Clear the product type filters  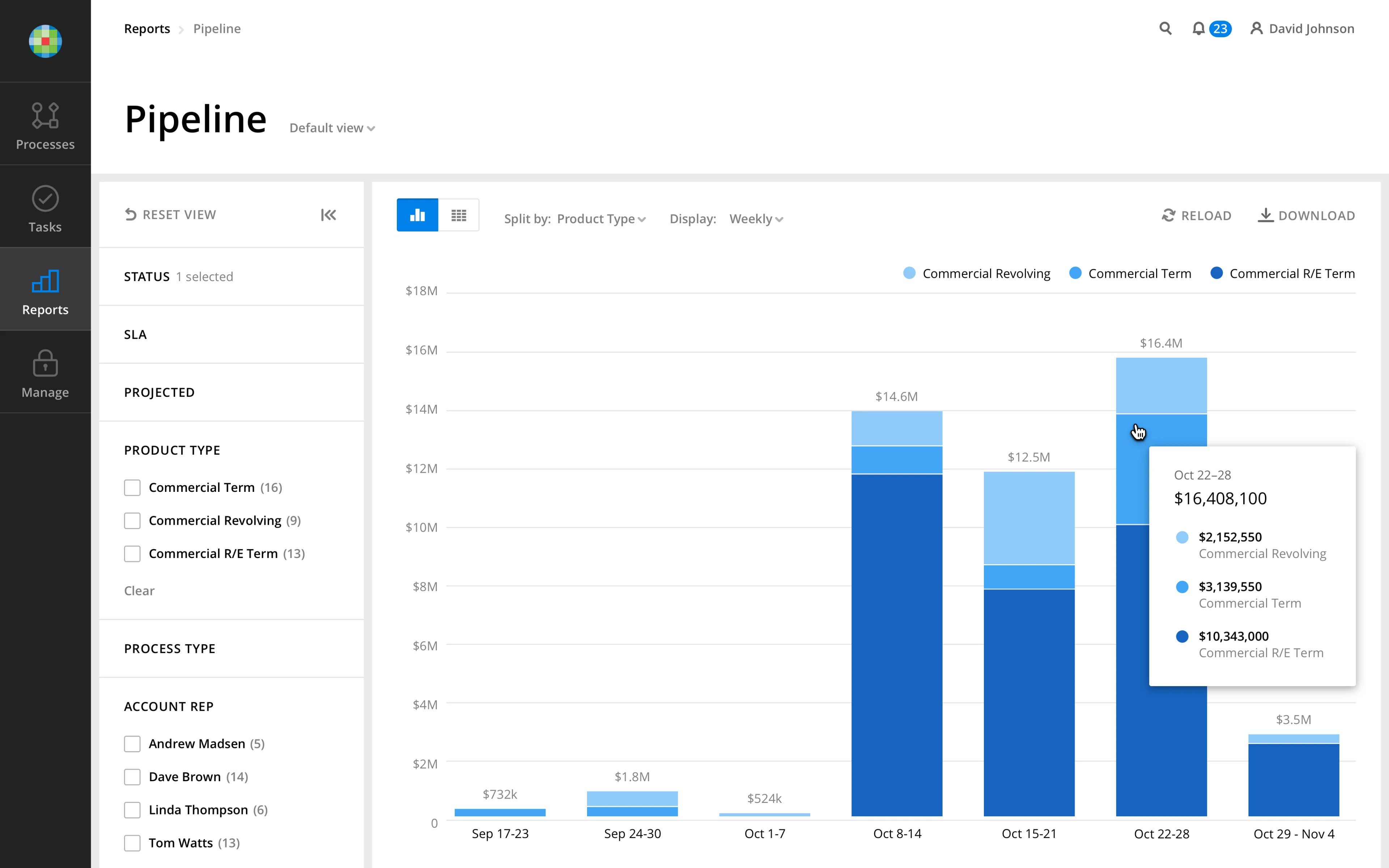[x=140, y=591]
